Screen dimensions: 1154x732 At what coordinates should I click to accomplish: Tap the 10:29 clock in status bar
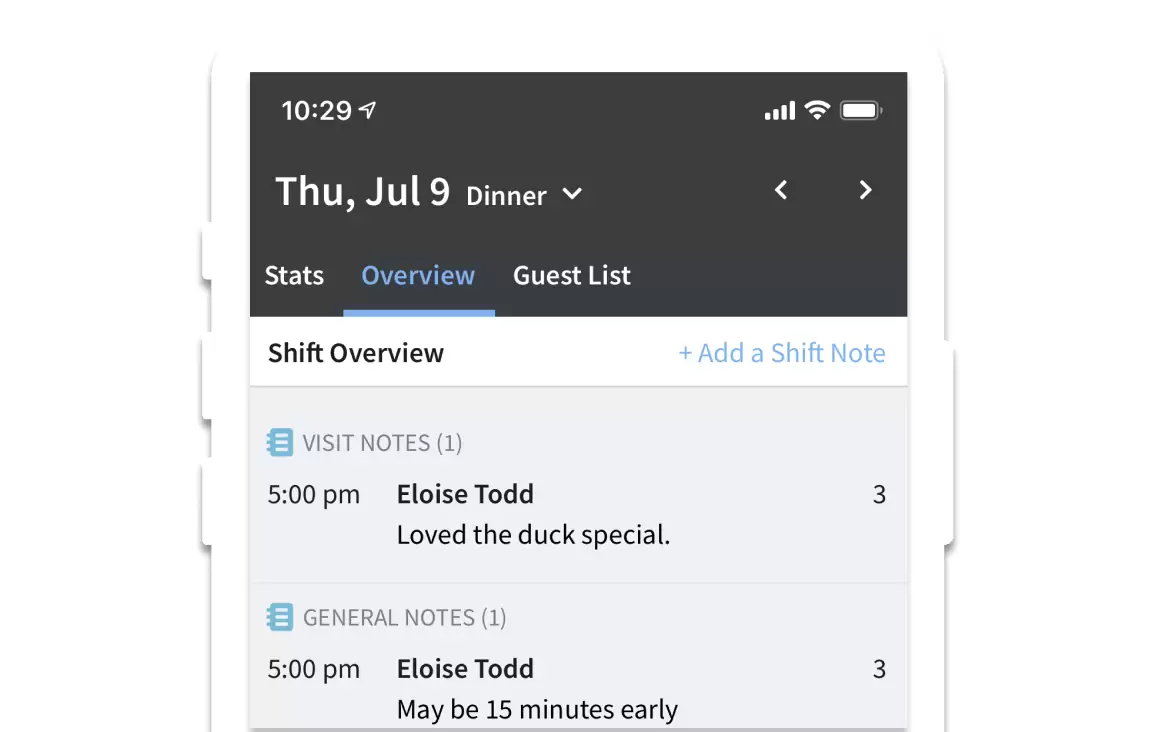316,110
